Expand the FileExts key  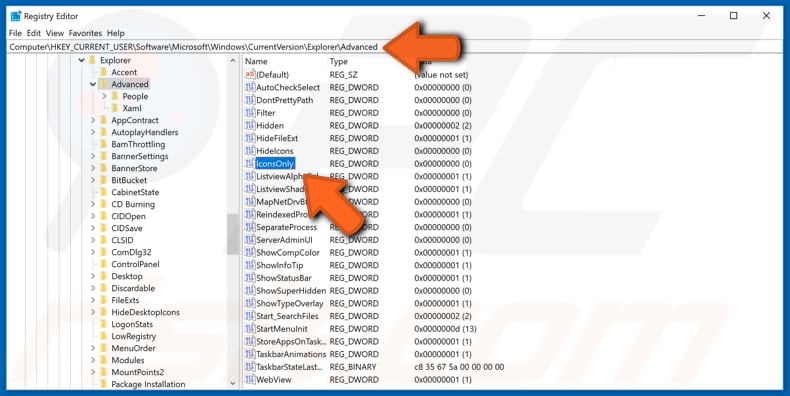pyautogui.click(x=93, y=300)
